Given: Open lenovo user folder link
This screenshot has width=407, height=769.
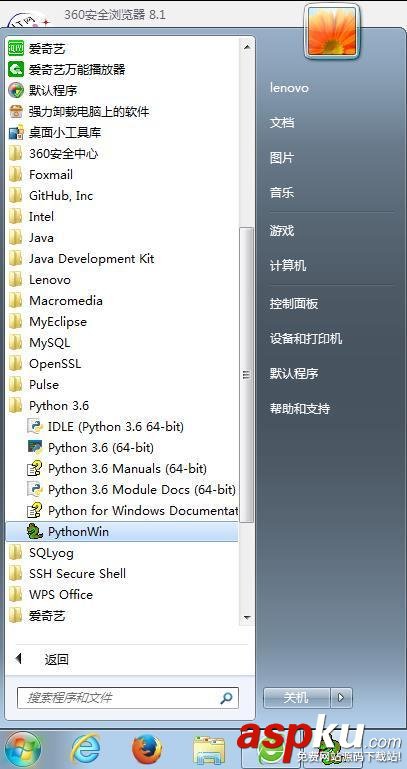Looking at the screenshot, I should (x=289, y=88).
